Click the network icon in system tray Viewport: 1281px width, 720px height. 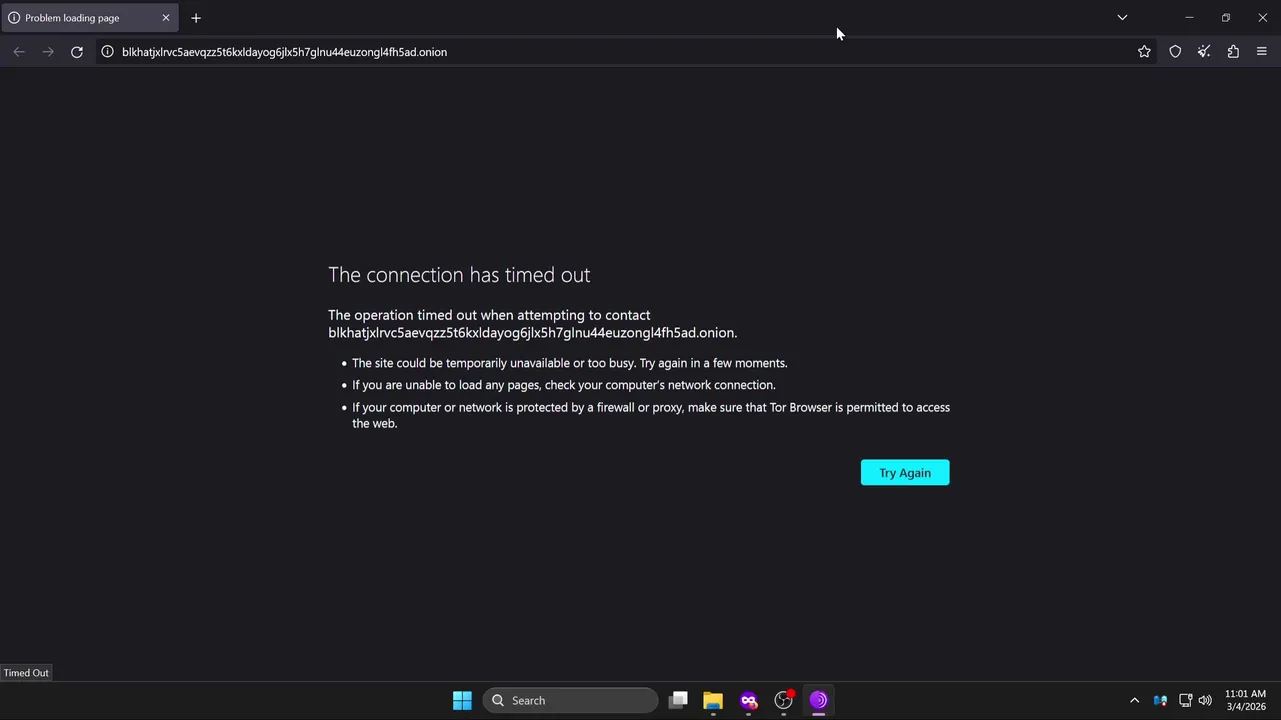[1185, 700]
